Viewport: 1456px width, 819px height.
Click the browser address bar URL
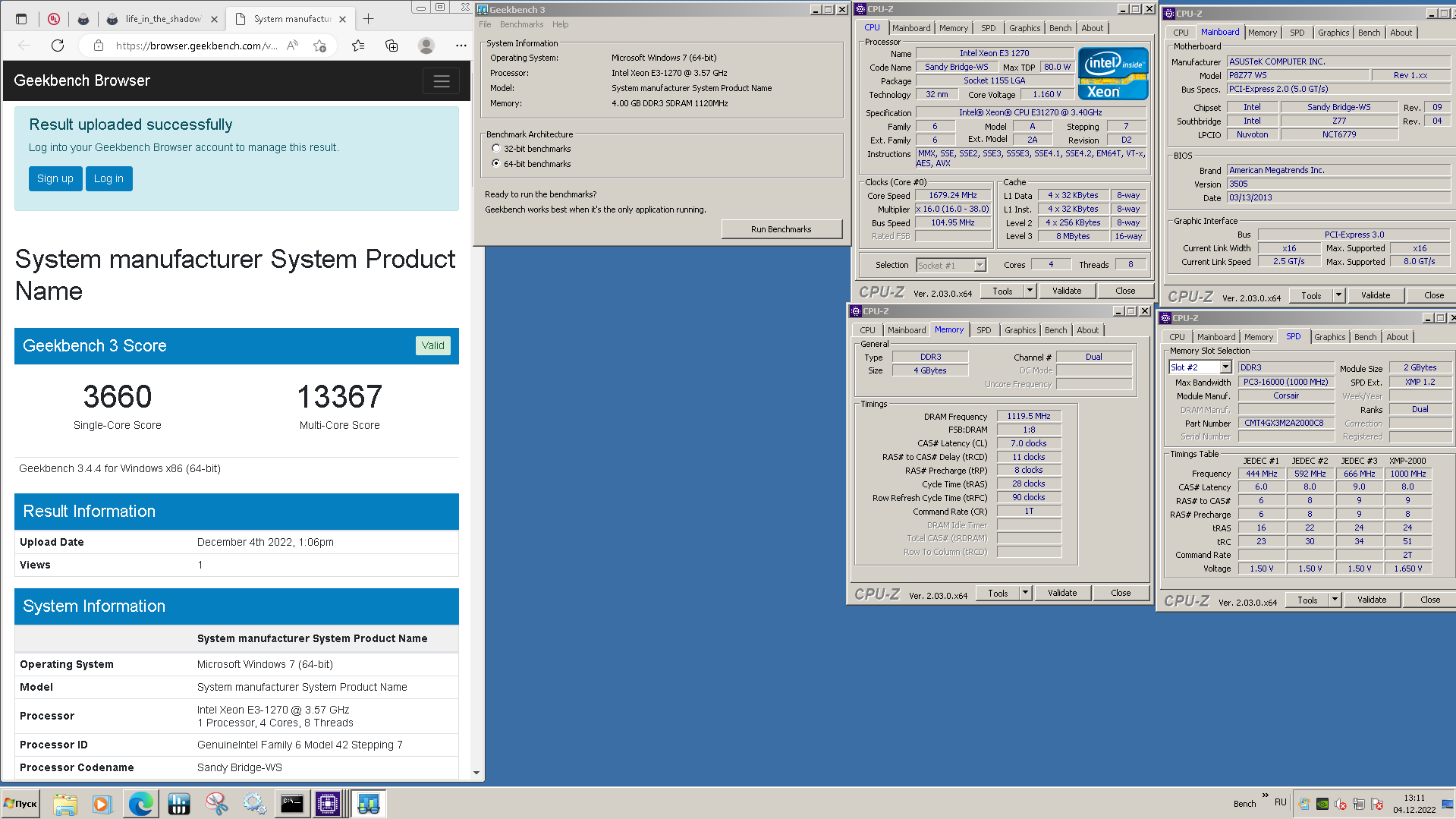point(196,46)
